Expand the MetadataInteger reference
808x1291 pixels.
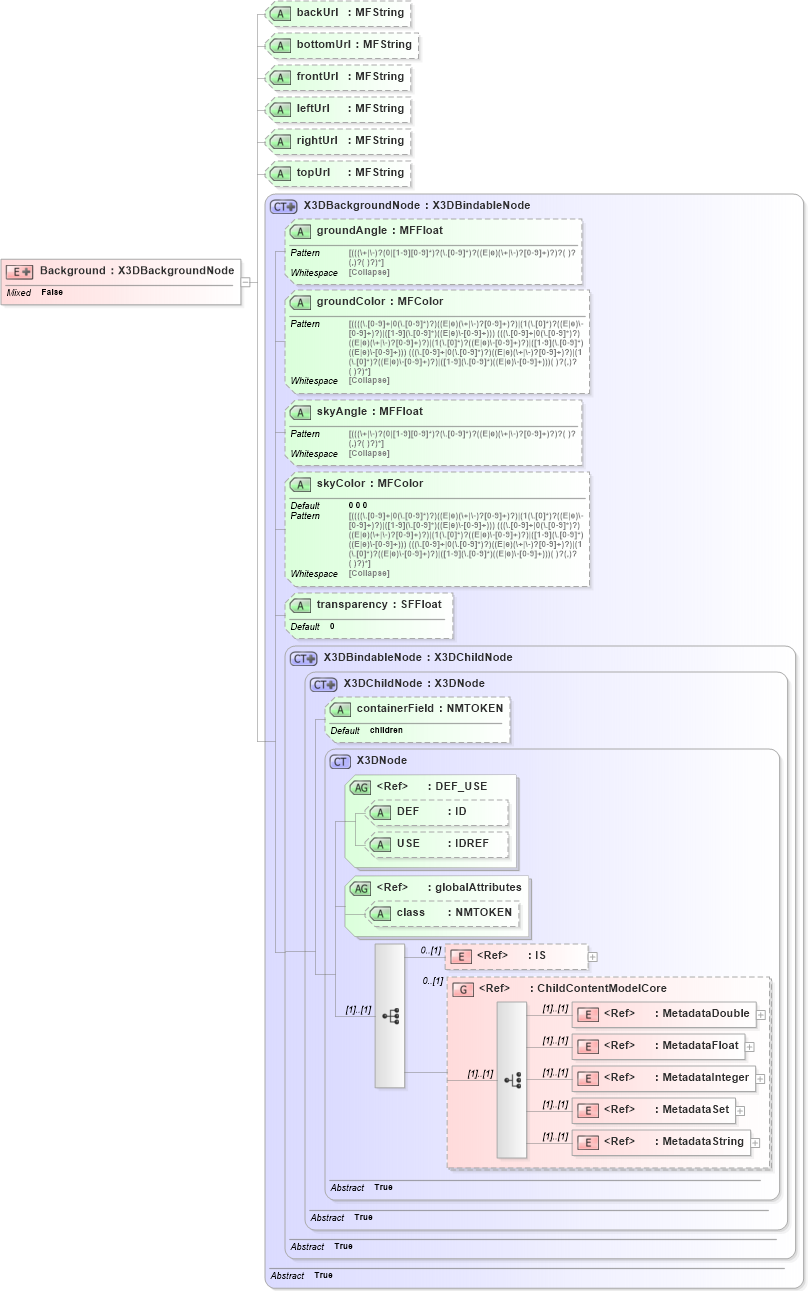click(x=760, y=1079)
